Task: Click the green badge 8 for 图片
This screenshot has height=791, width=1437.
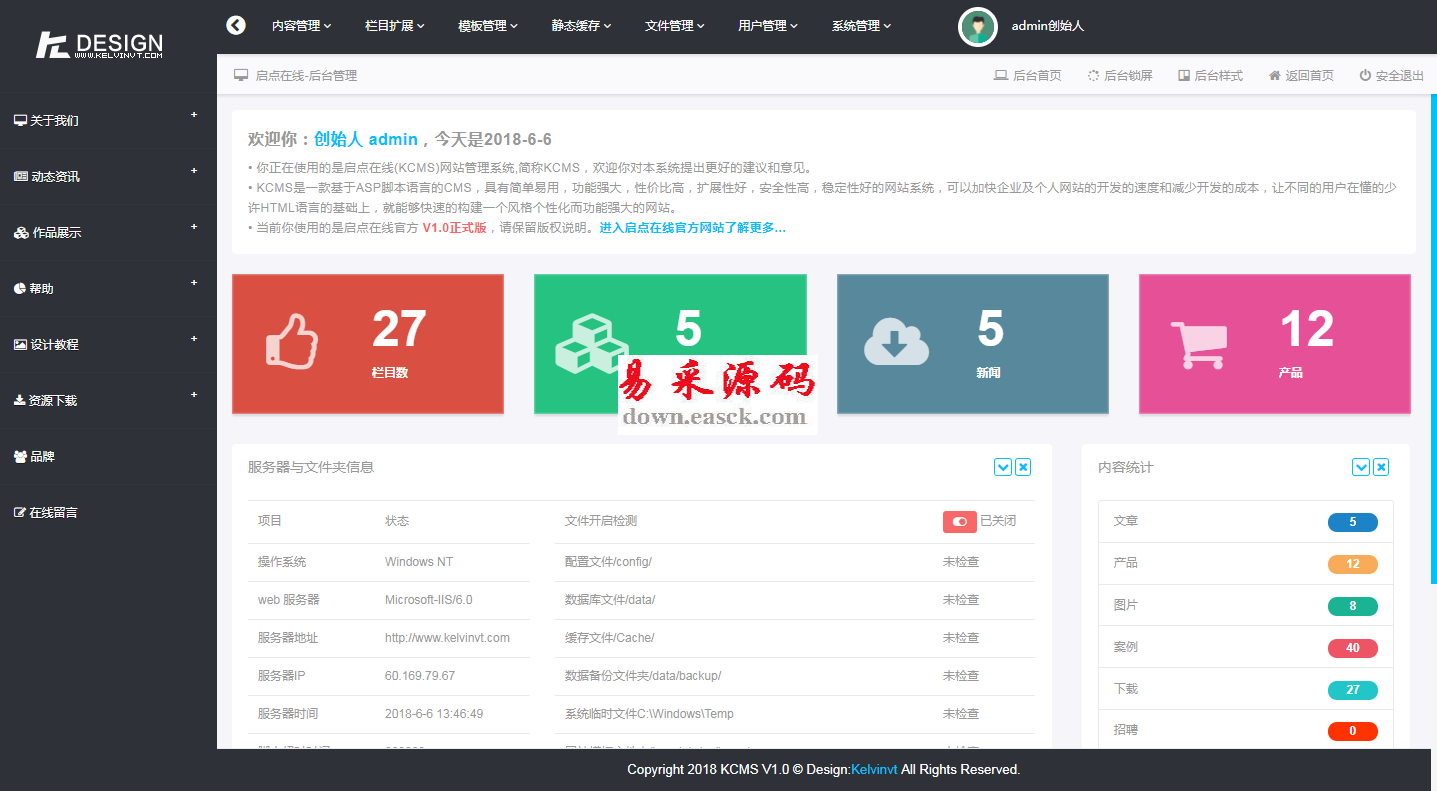Action: (1353, 606)
